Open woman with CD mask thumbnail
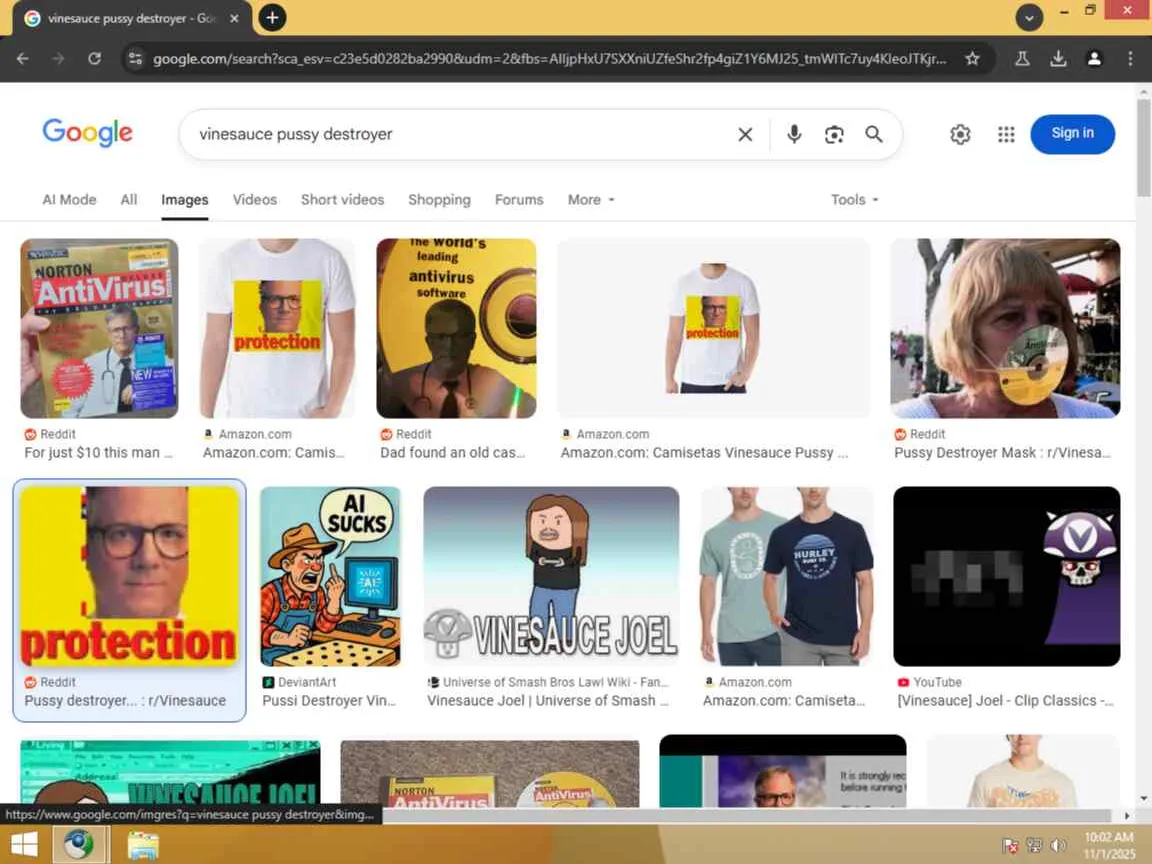 (1005, 328)
